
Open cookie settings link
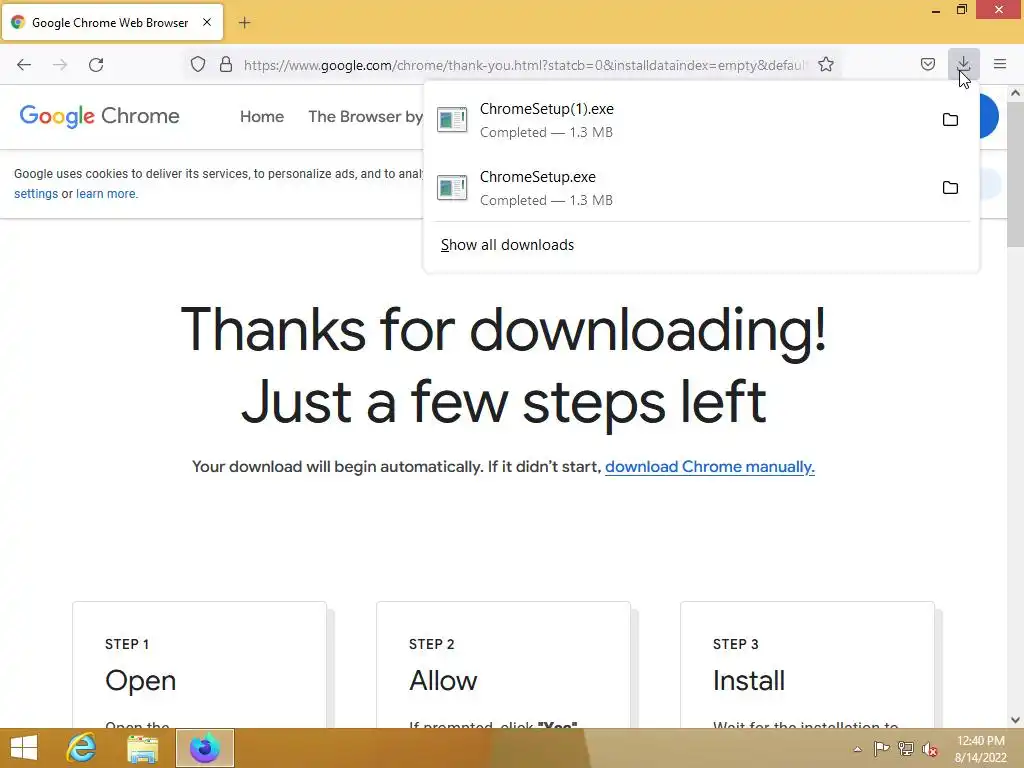[x=36, y=194]
